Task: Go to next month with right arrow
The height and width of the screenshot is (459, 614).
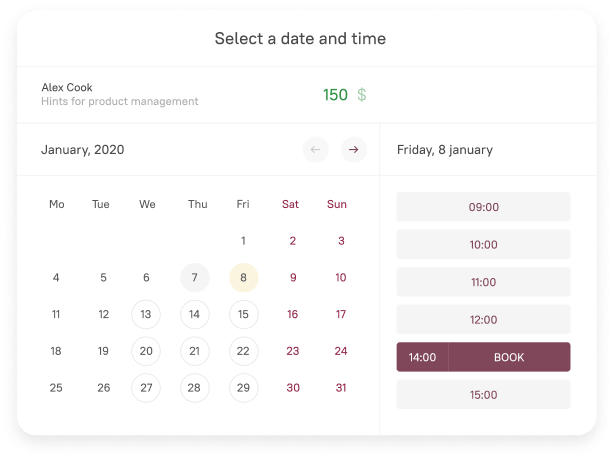Action: tap(352, 150)
